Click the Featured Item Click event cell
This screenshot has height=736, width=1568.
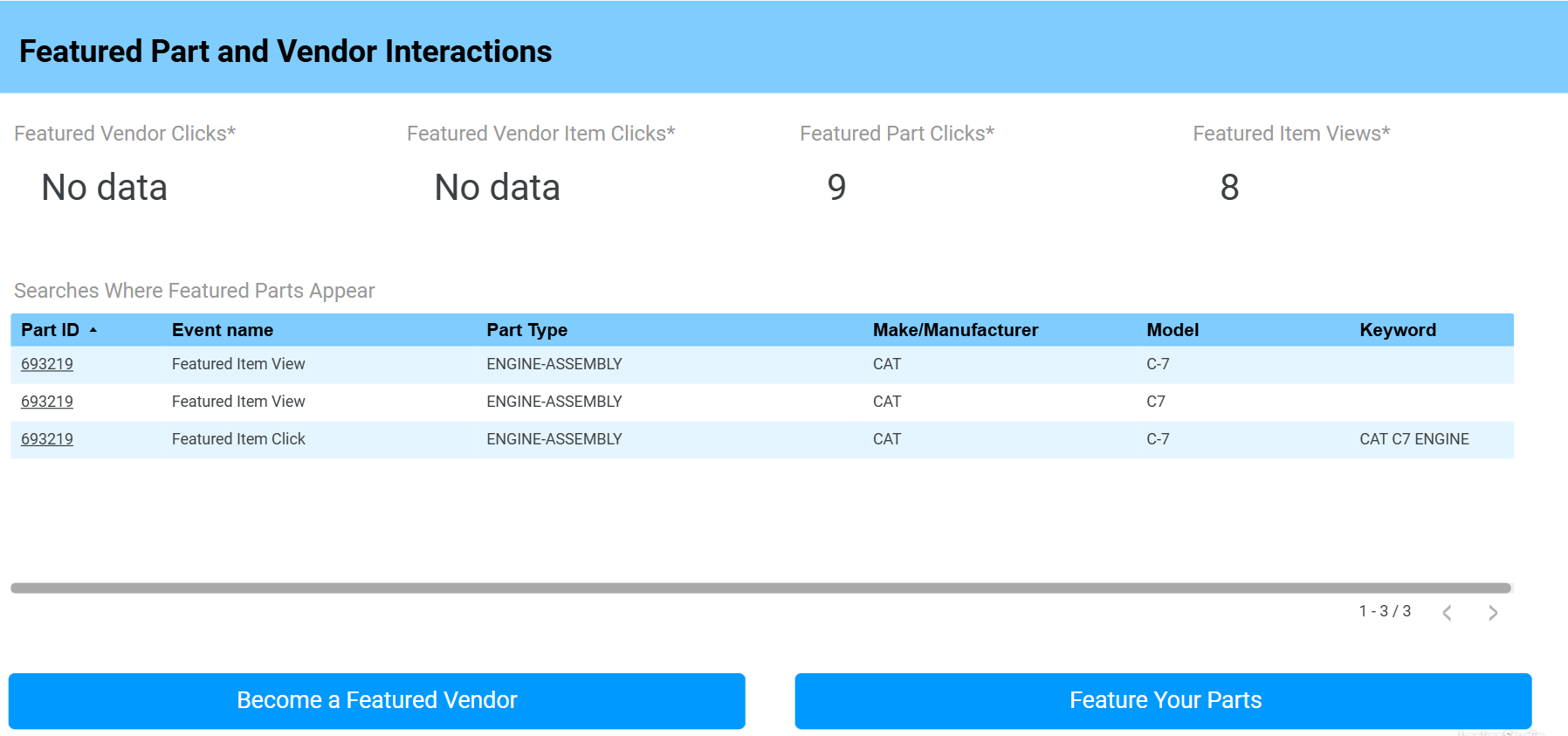click(x=238, y=439)
